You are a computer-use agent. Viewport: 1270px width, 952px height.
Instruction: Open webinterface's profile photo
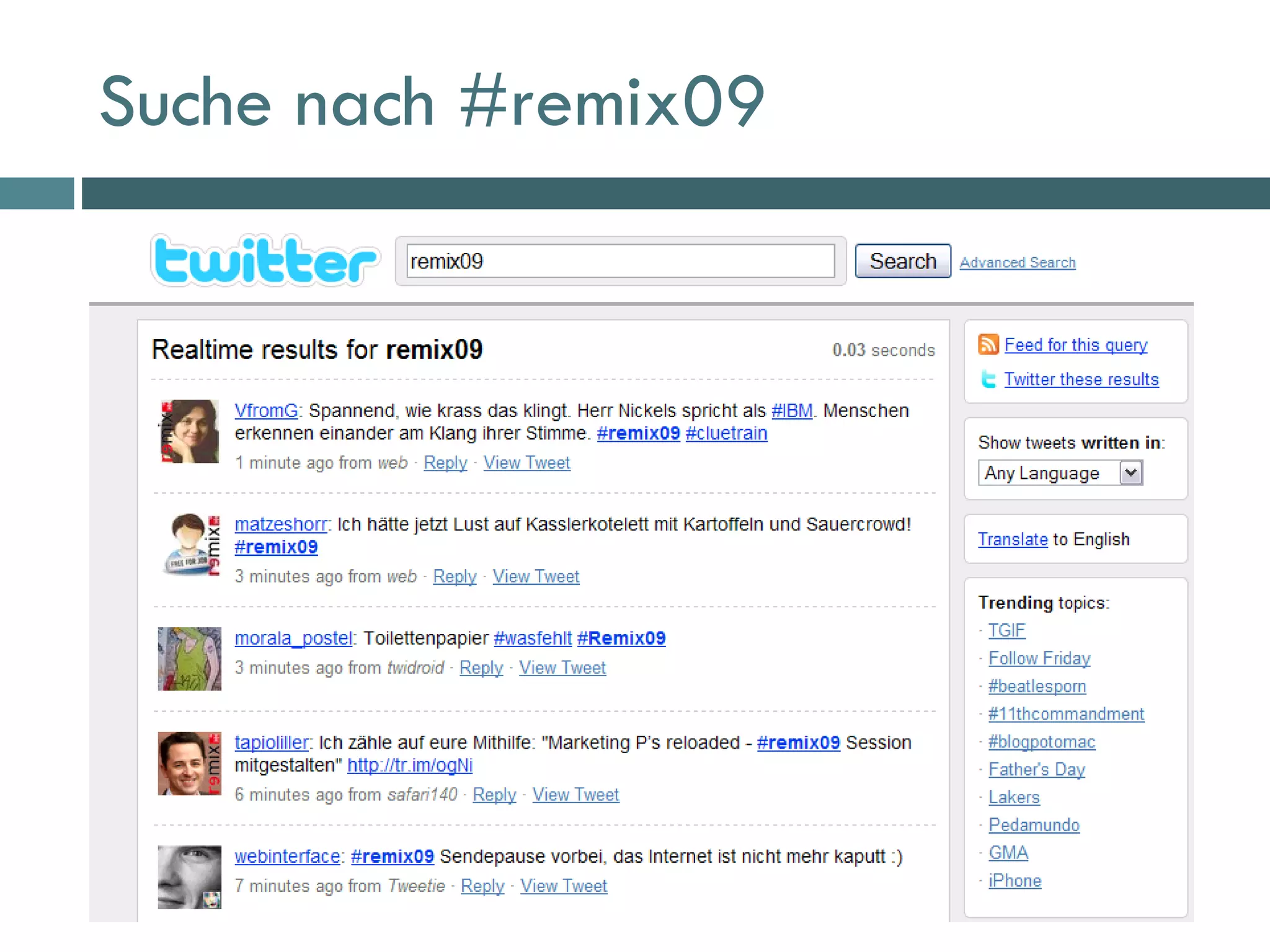[190, 877]
